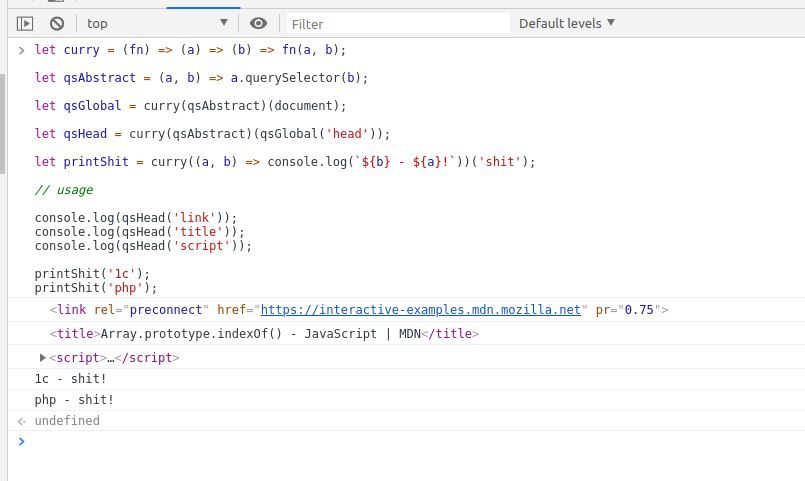Toggle the console sidebar panel icon
Image resolution: width=805 pixels, height=481 pixels.
click(25, 24)
